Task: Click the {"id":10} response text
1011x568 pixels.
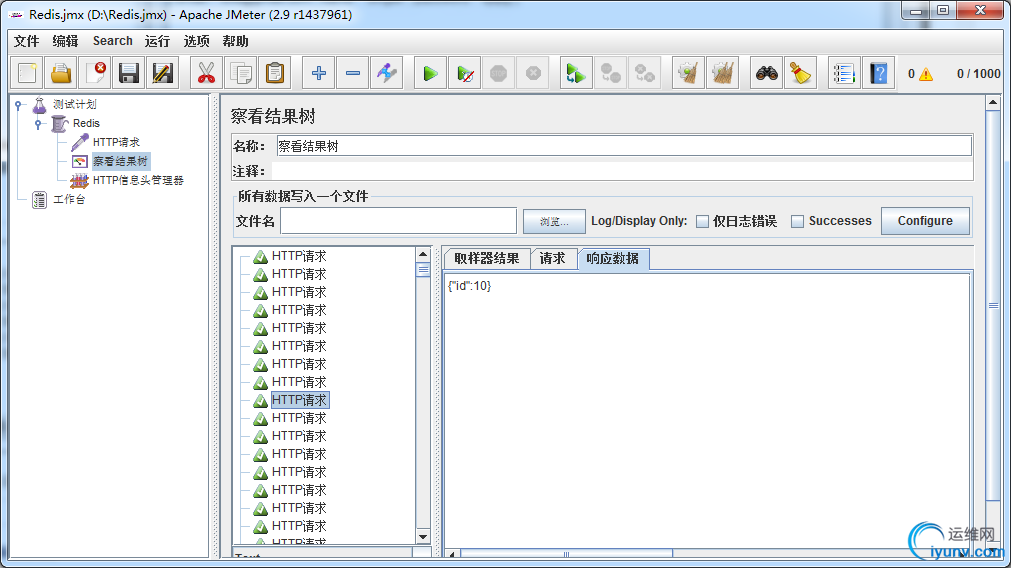Action: tap(469, 286)
